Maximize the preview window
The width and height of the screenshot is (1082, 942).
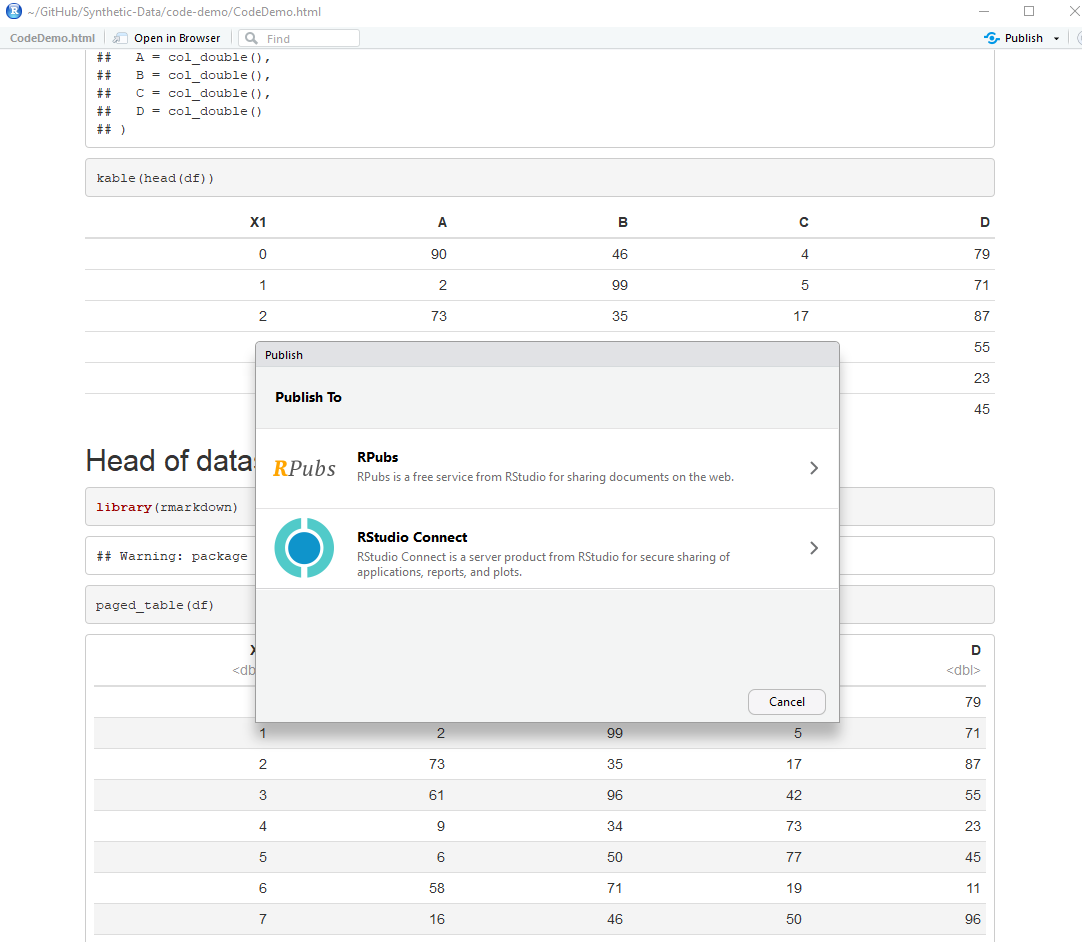tap(1029, 11)
